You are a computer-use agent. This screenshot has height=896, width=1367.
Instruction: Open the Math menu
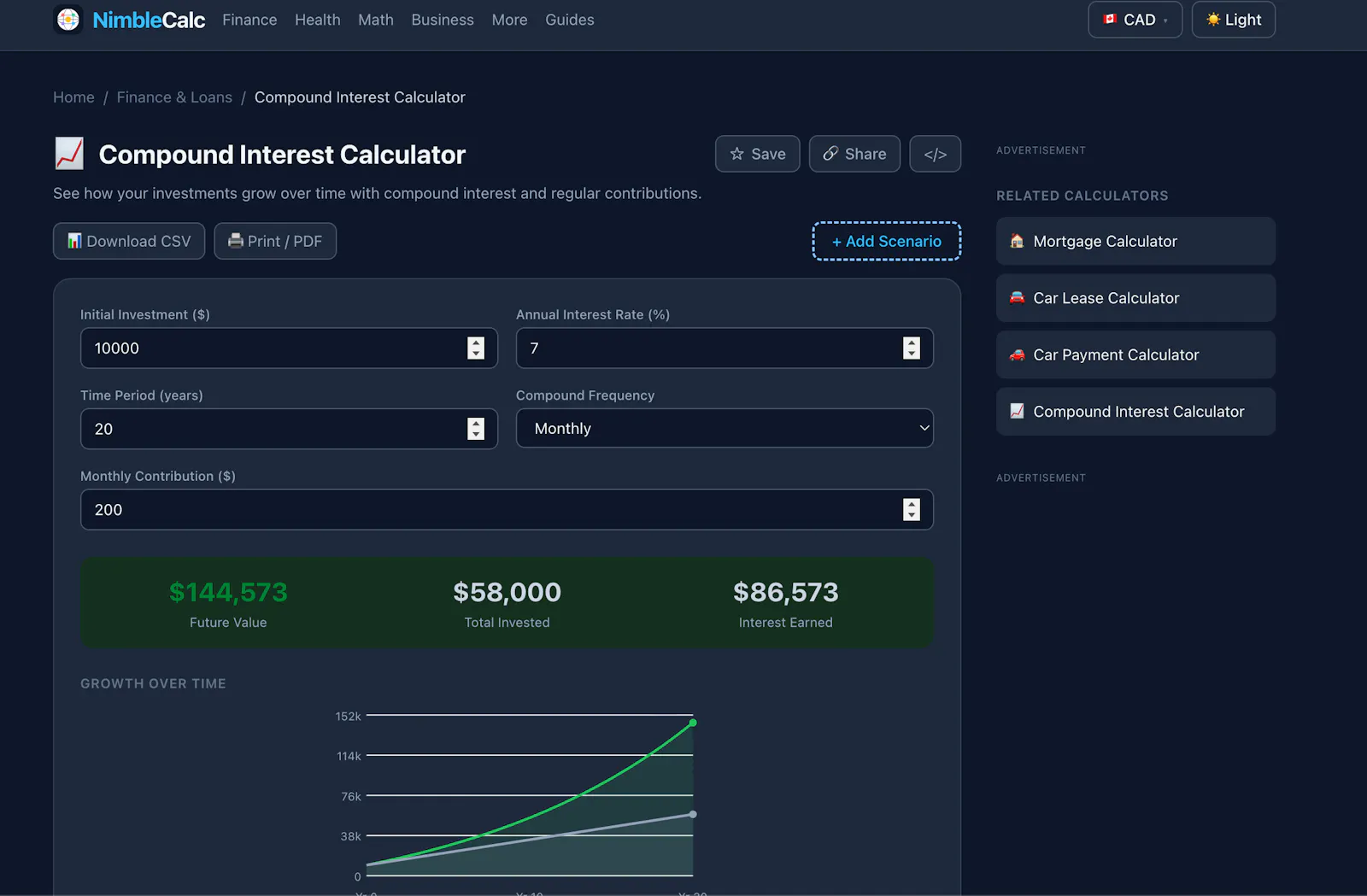pyautogui.click(x=376, y=20)
